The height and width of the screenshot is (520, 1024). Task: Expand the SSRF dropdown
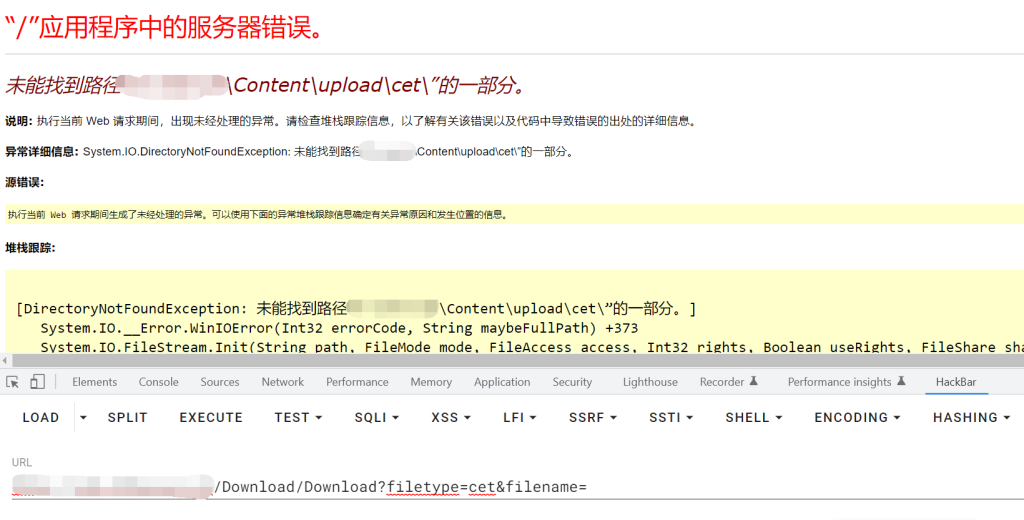coord(592,417)
